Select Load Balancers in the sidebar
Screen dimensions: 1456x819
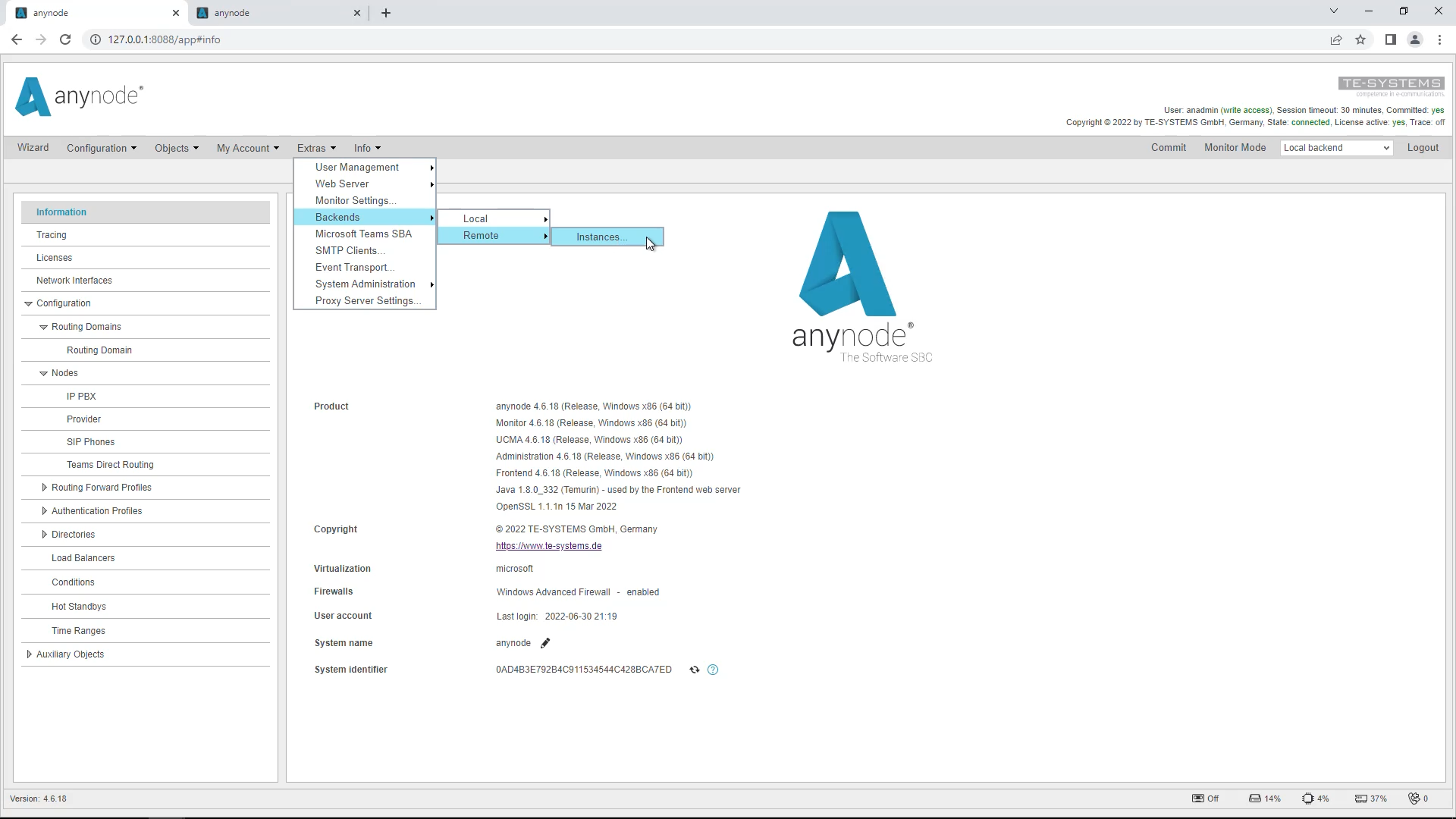point(146,558)
